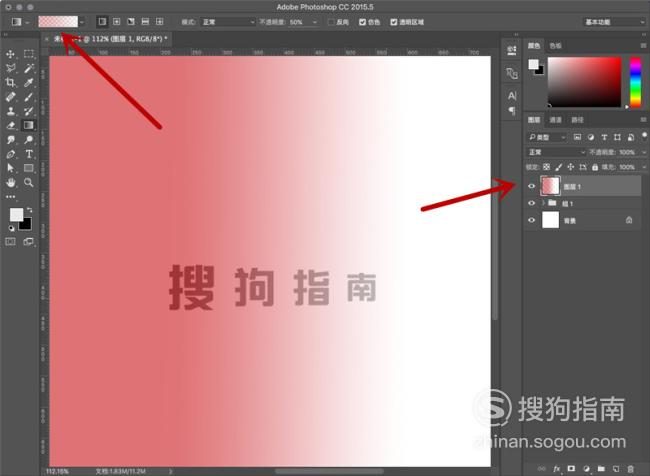The width and height of the screenshot is (650, 476).
Task: Switch to the Channels tab
Action: [x=555, y=120]
